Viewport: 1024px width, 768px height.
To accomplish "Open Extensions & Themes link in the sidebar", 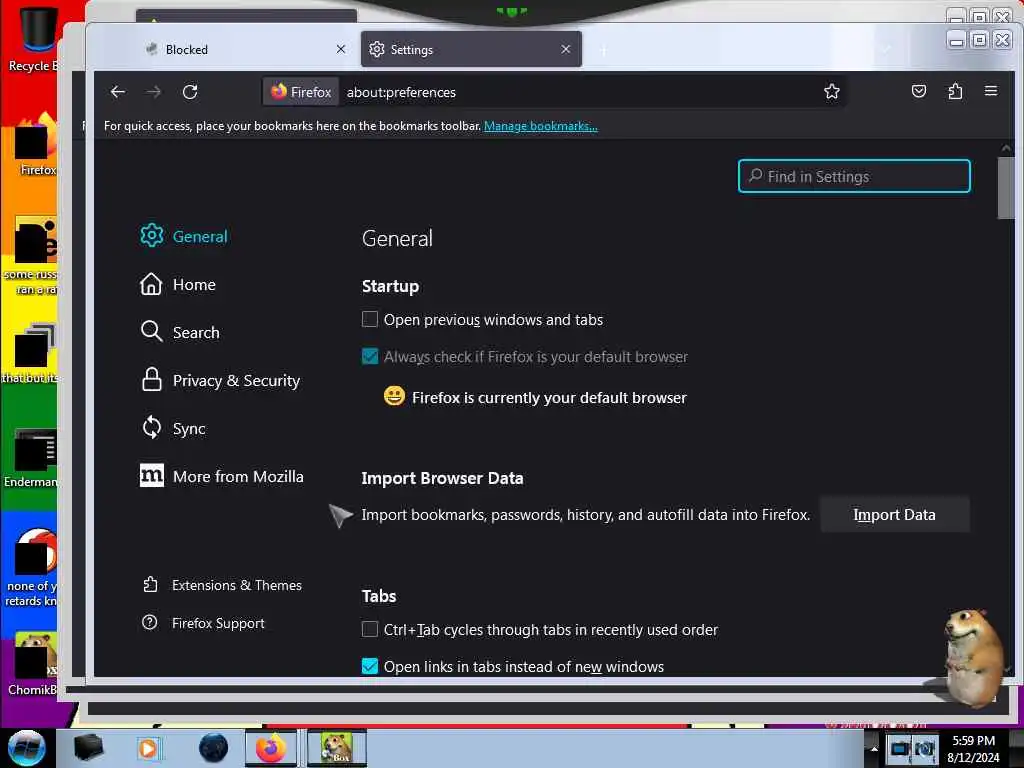I will click(x=222, y=584).
